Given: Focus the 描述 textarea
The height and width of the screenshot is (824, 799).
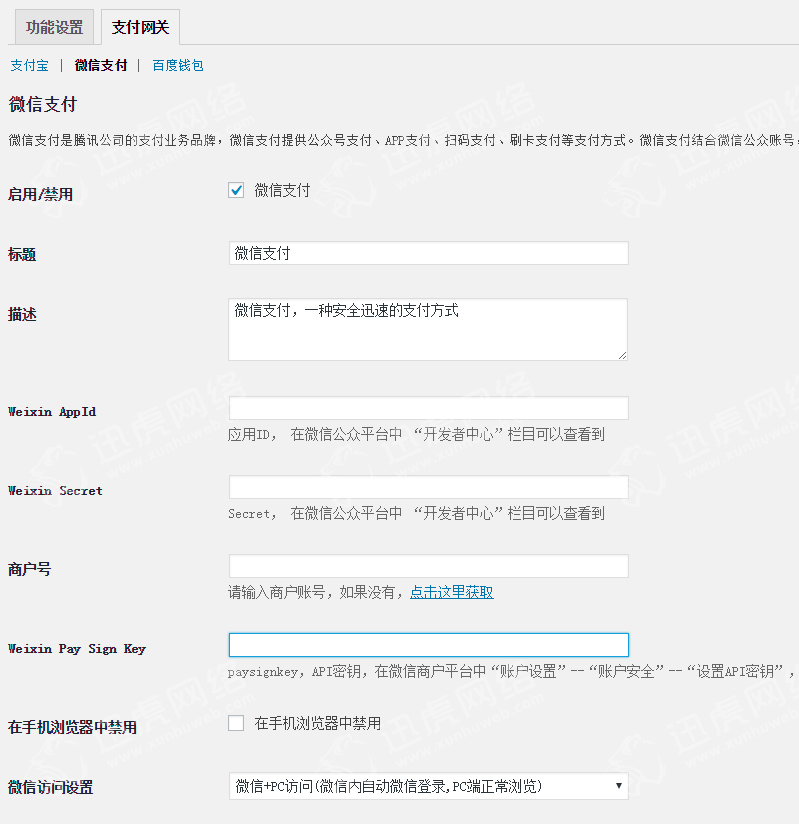Looking at the screenshot, I should click(x=428, y=329).
